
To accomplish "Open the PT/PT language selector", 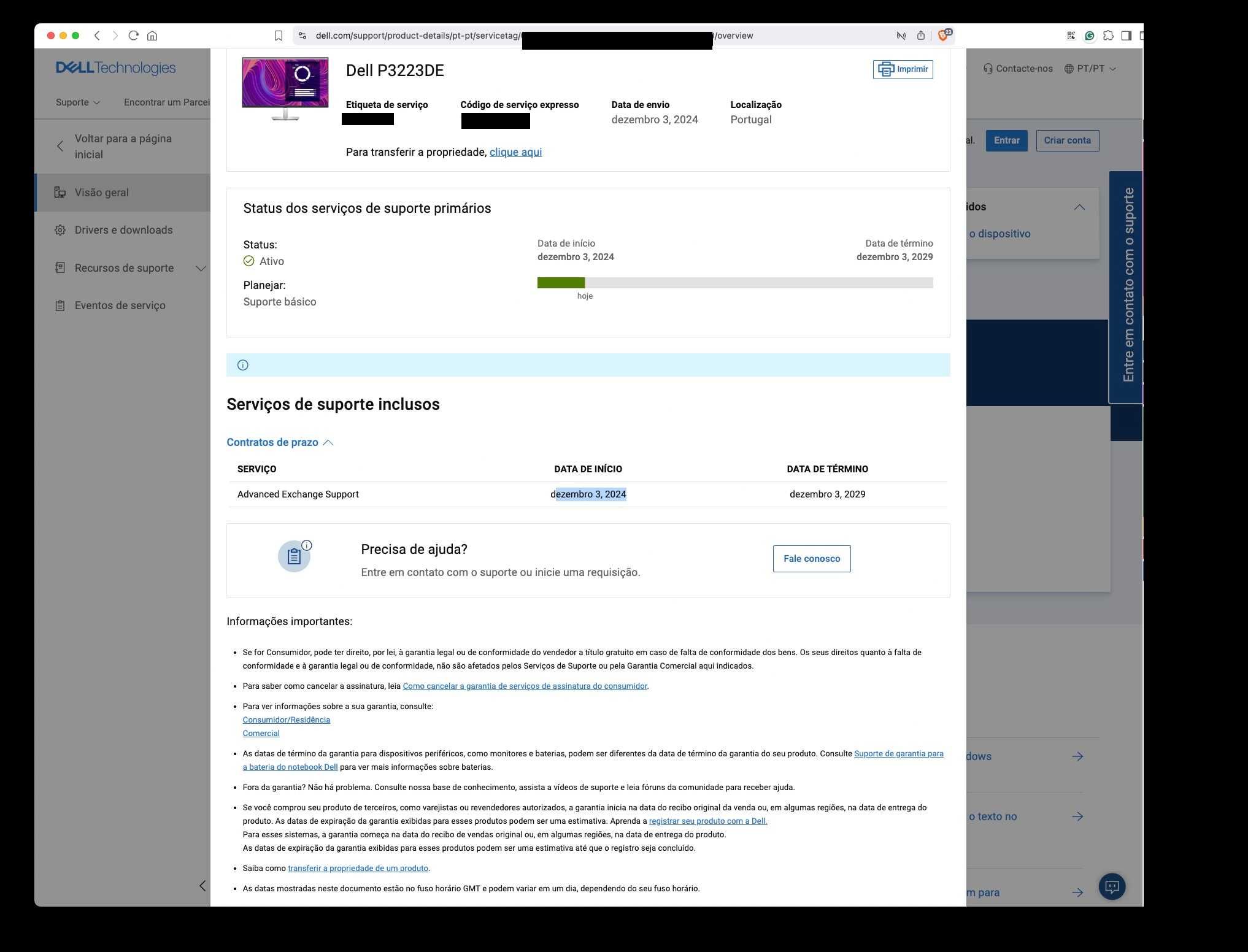I will (x=1090, y=69).
